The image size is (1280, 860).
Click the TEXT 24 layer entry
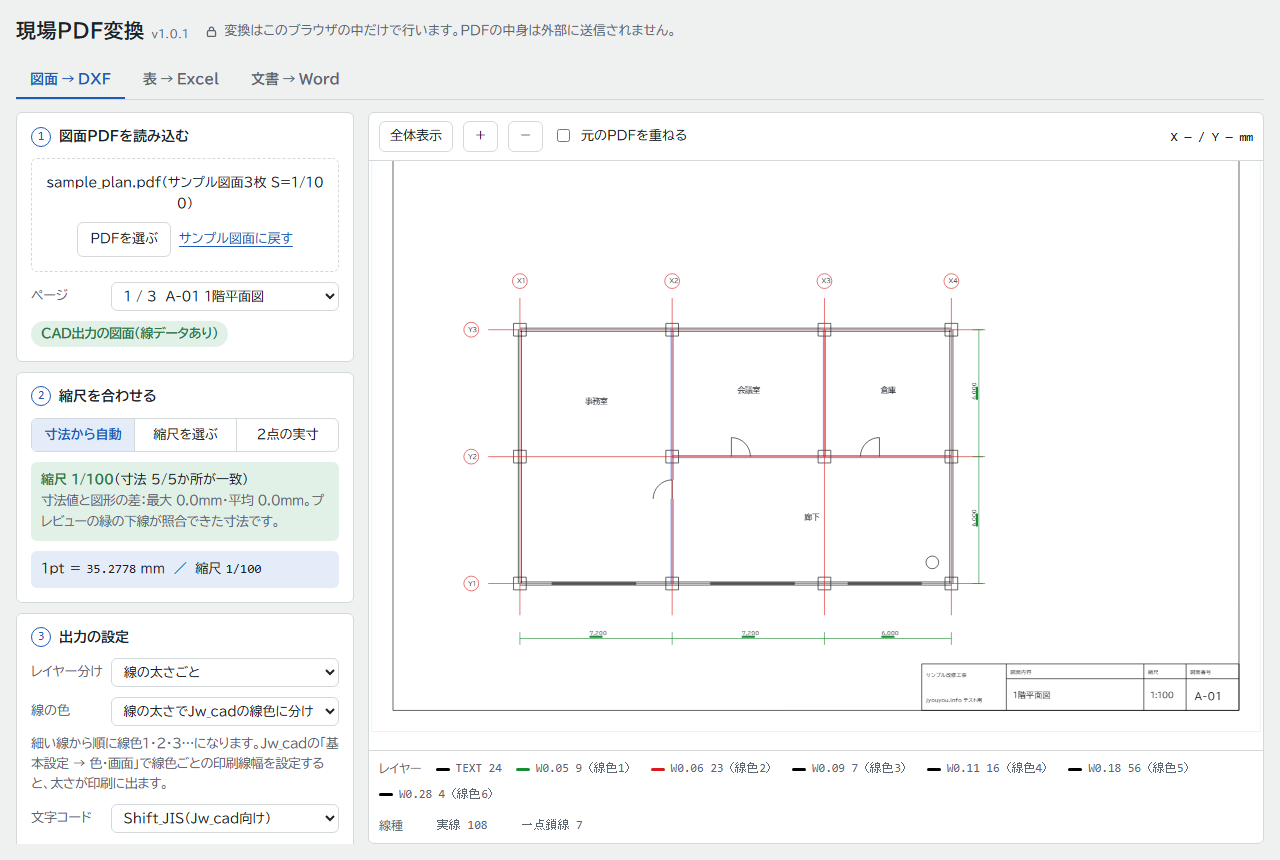tap(469, 769)
